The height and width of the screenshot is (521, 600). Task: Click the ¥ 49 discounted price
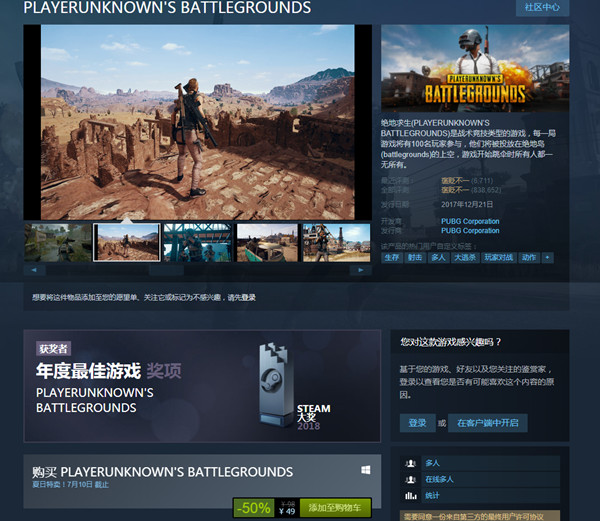tap(287, 511)
